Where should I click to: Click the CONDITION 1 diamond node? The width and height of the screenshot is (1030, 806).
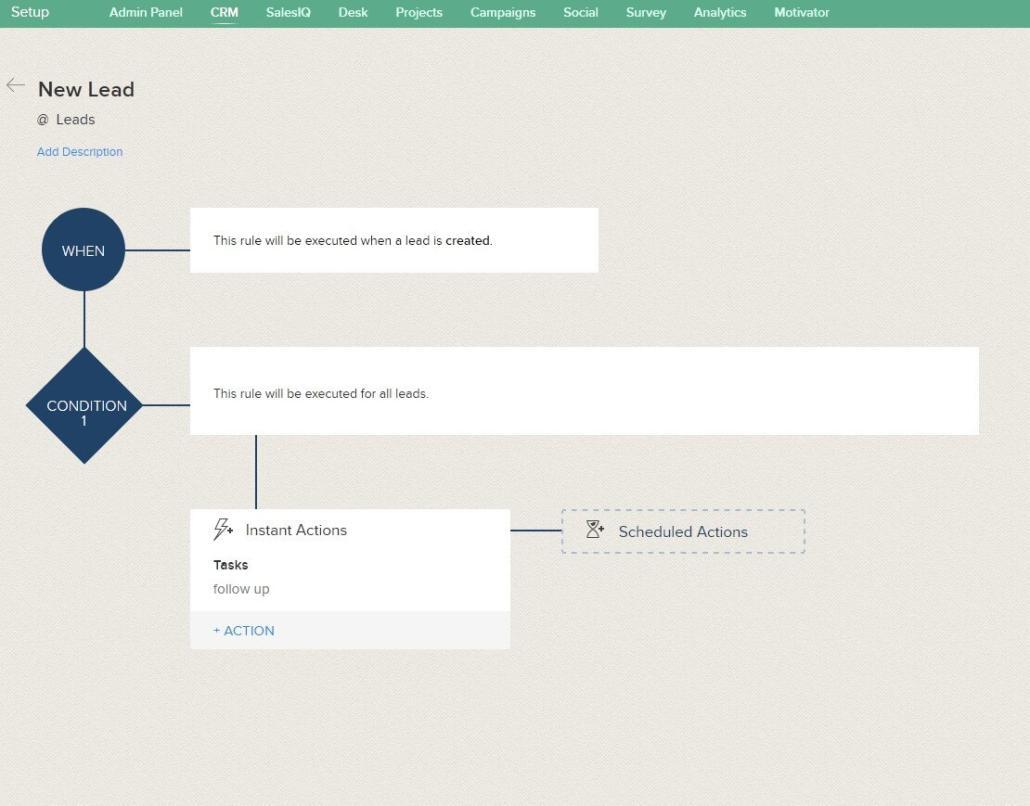(x=84, y=405)
